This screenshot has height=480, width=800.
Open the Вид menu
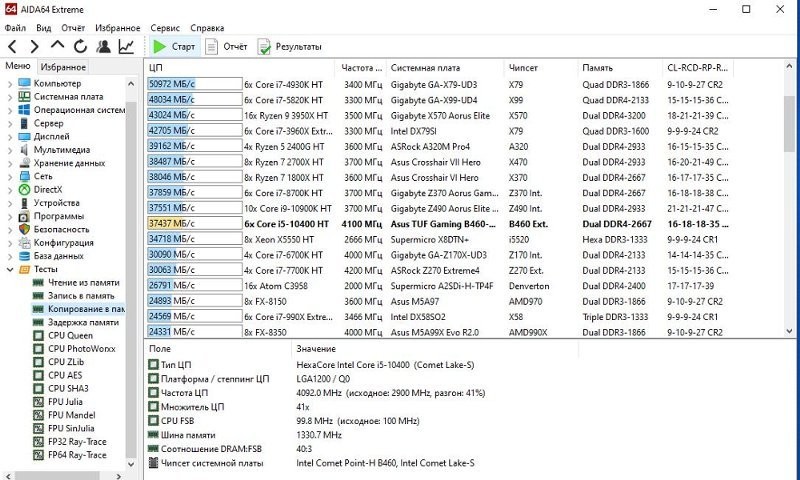tap(43, 28)
